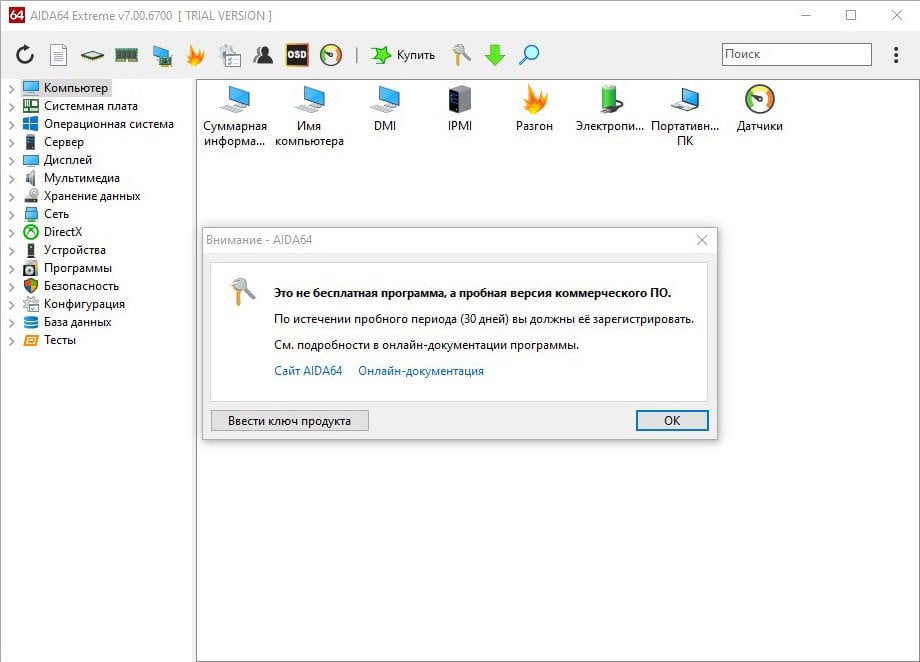Select DirectX in the tree

click(53, 232)
